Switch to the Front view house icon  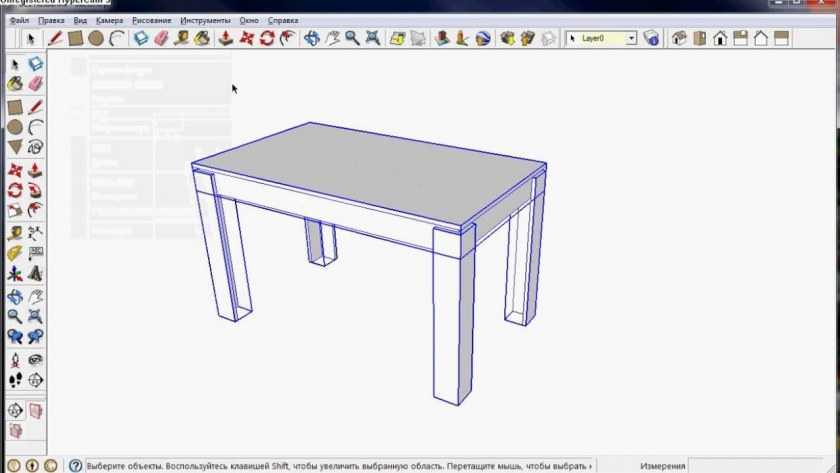pyautogui.click(x=720, y=39)
